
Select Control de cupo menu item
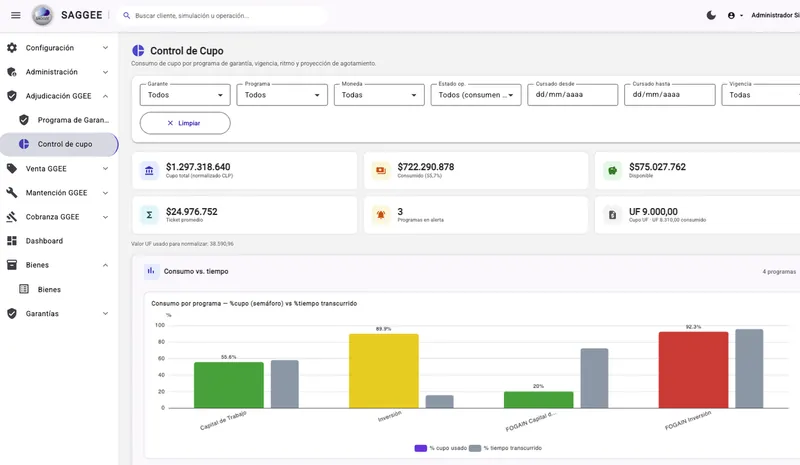point(59,144)
